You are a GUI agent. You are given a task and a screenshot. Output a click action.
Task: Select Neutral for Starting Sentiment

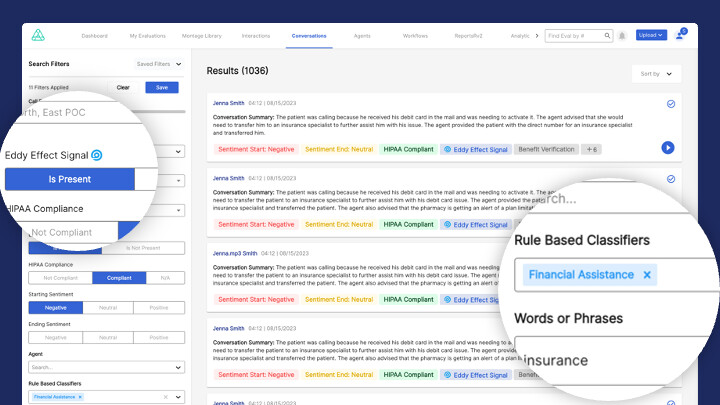click(x=108, y=308)
